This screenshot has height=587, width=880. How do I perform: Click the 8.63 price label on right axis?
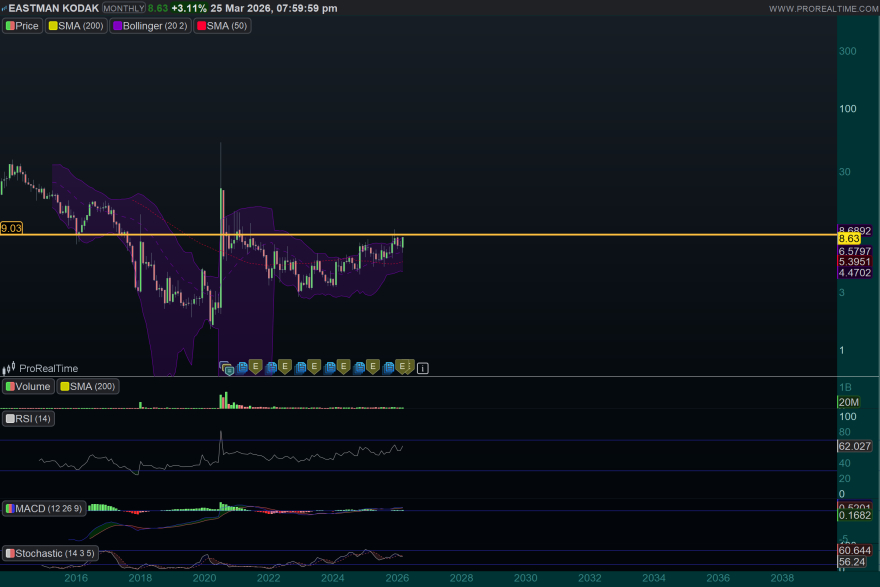coord(850,239)
